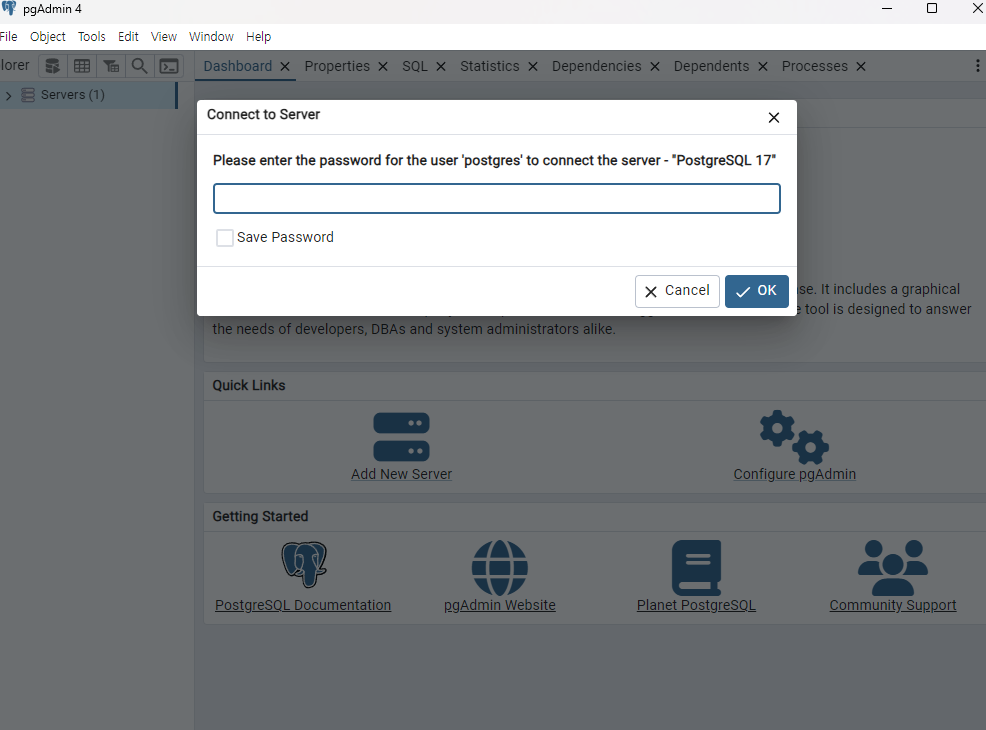Image resolution: width=986 pixels, height=730 pixels.
Task: Close the Statistics tab
Action: pyautogui.click(x=533, y=67)
